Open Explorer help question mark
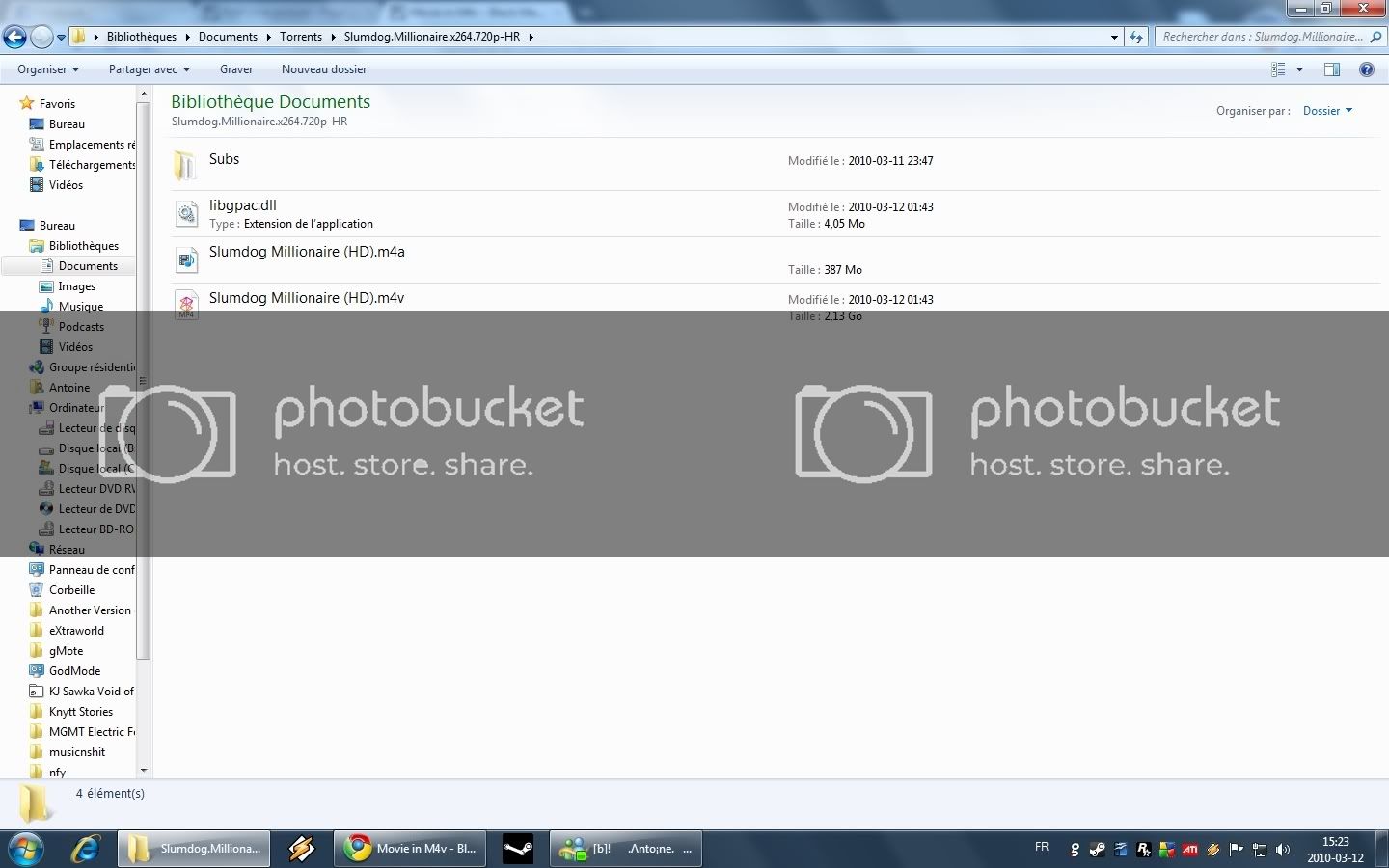The image size is (1389, 868). click(x=1366, y=69)
